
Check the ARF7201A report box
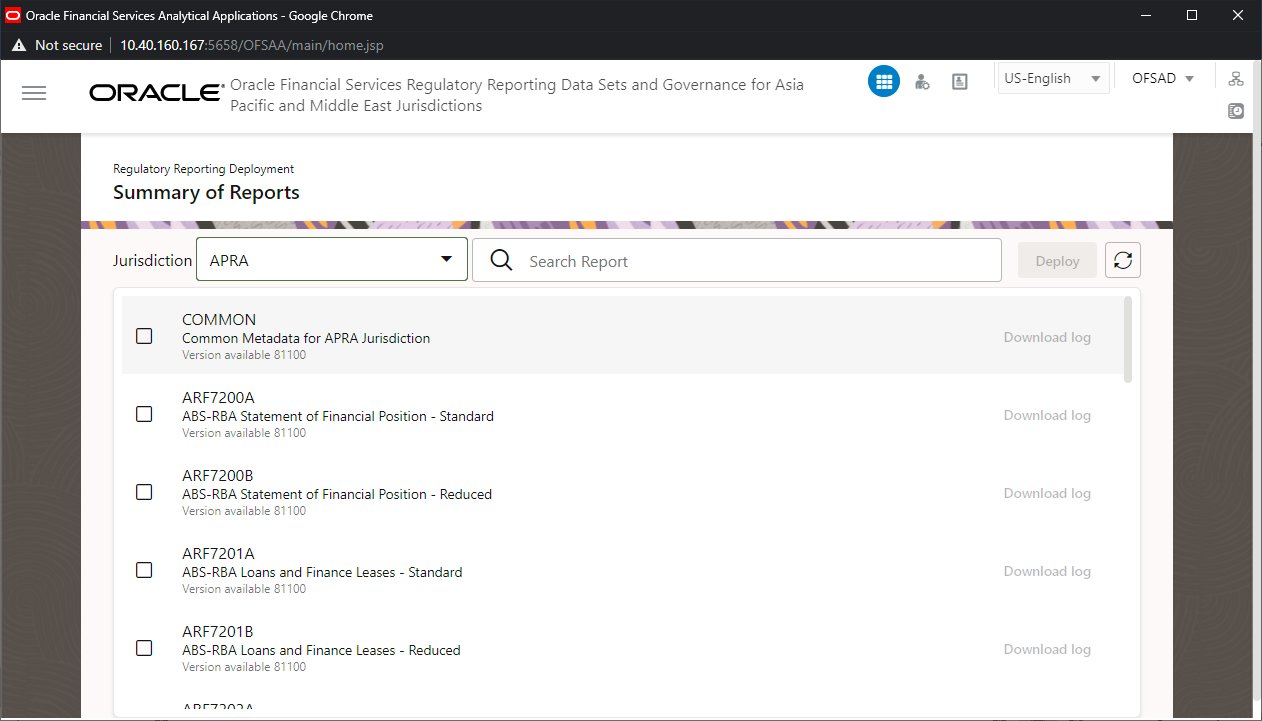point(144,570)
